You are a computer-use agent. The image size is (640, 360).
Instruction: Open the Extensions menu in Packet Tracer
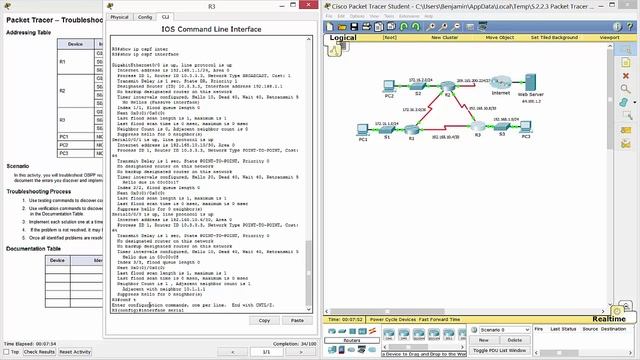[409, 16]
